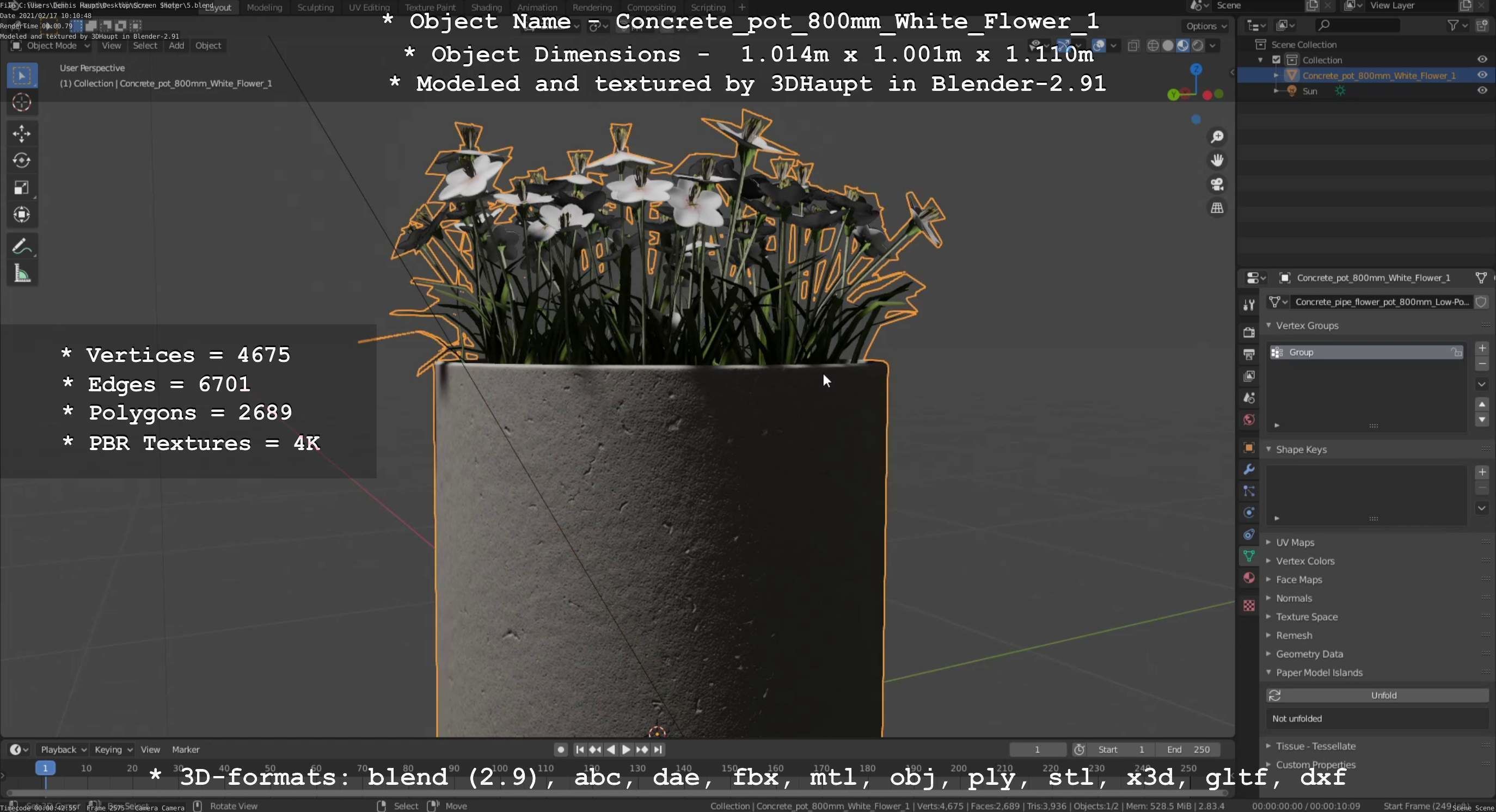Switch to wireframe viewport shading
Screen dimensions: 1496x812
coord(1154,46)
